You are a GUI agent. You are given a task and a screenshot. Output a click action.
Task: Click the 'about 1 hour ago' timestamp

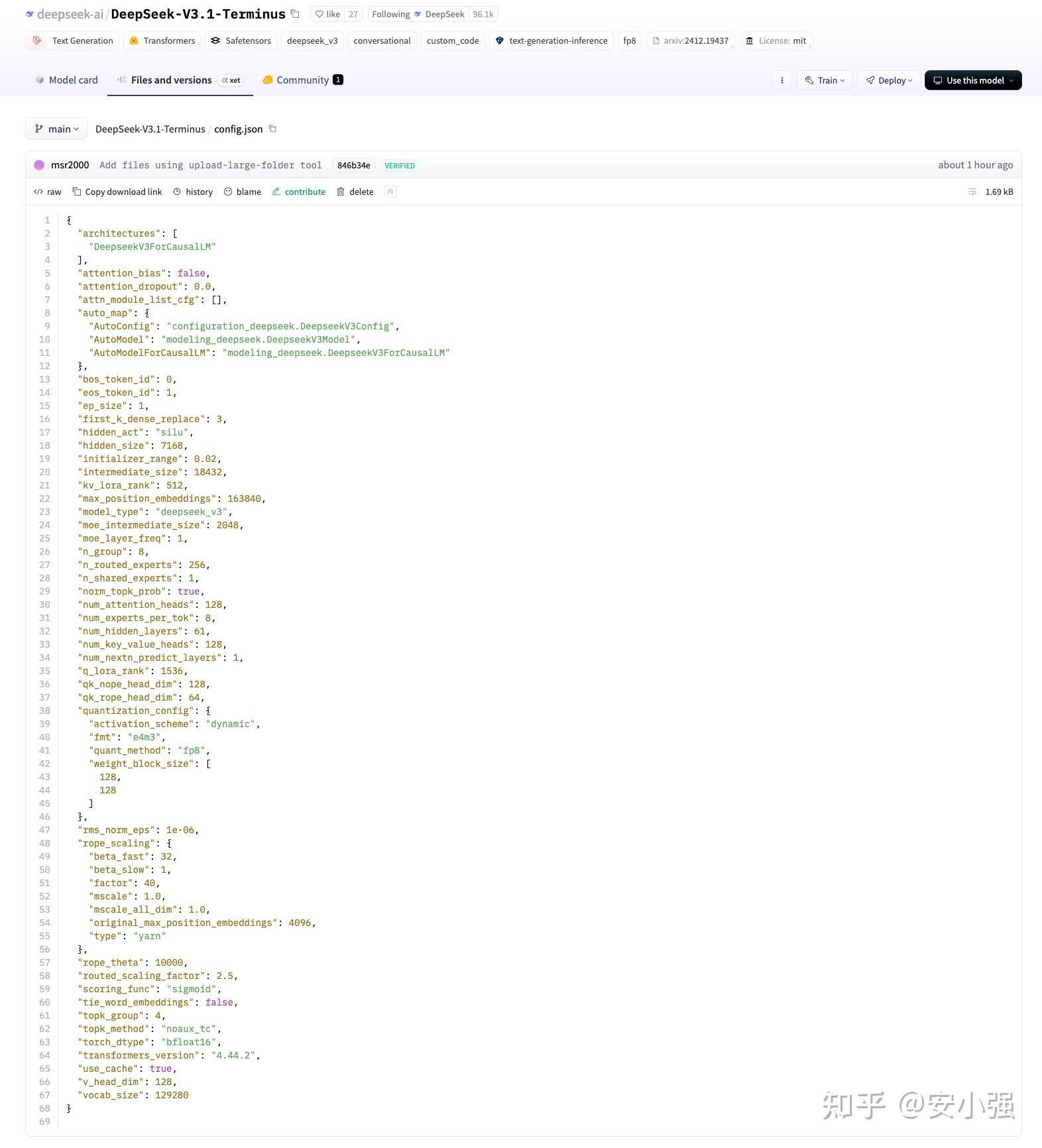tap(975, 165)
